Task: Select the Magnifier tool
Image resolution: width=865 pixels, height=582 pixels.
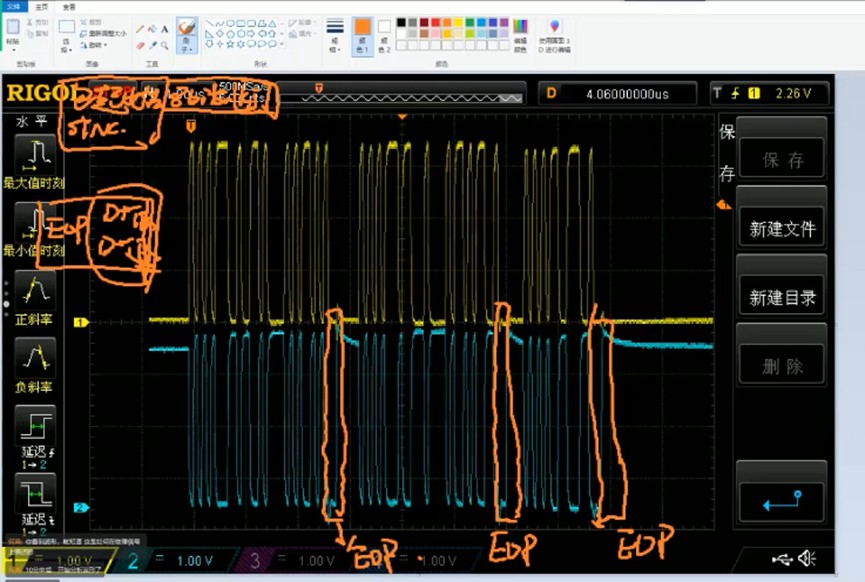Action: [x=165, y=43]
